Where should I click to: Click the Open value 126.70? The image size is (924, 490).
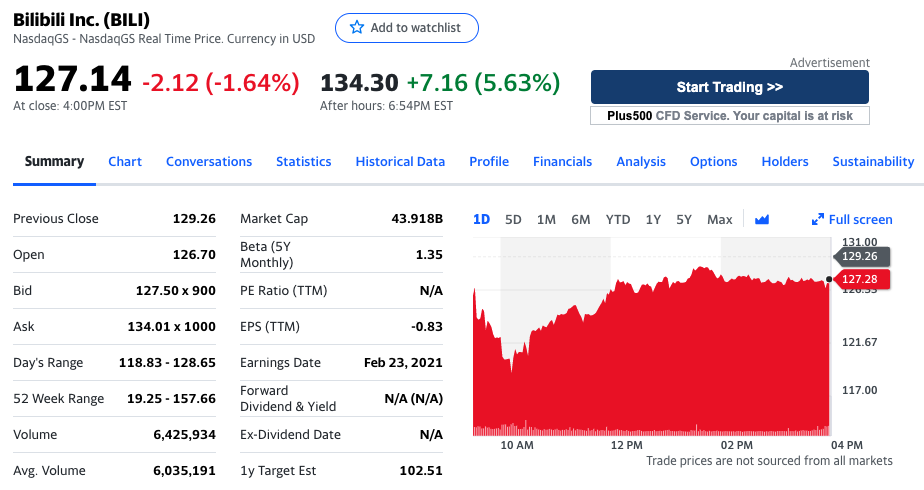(194, 254)
